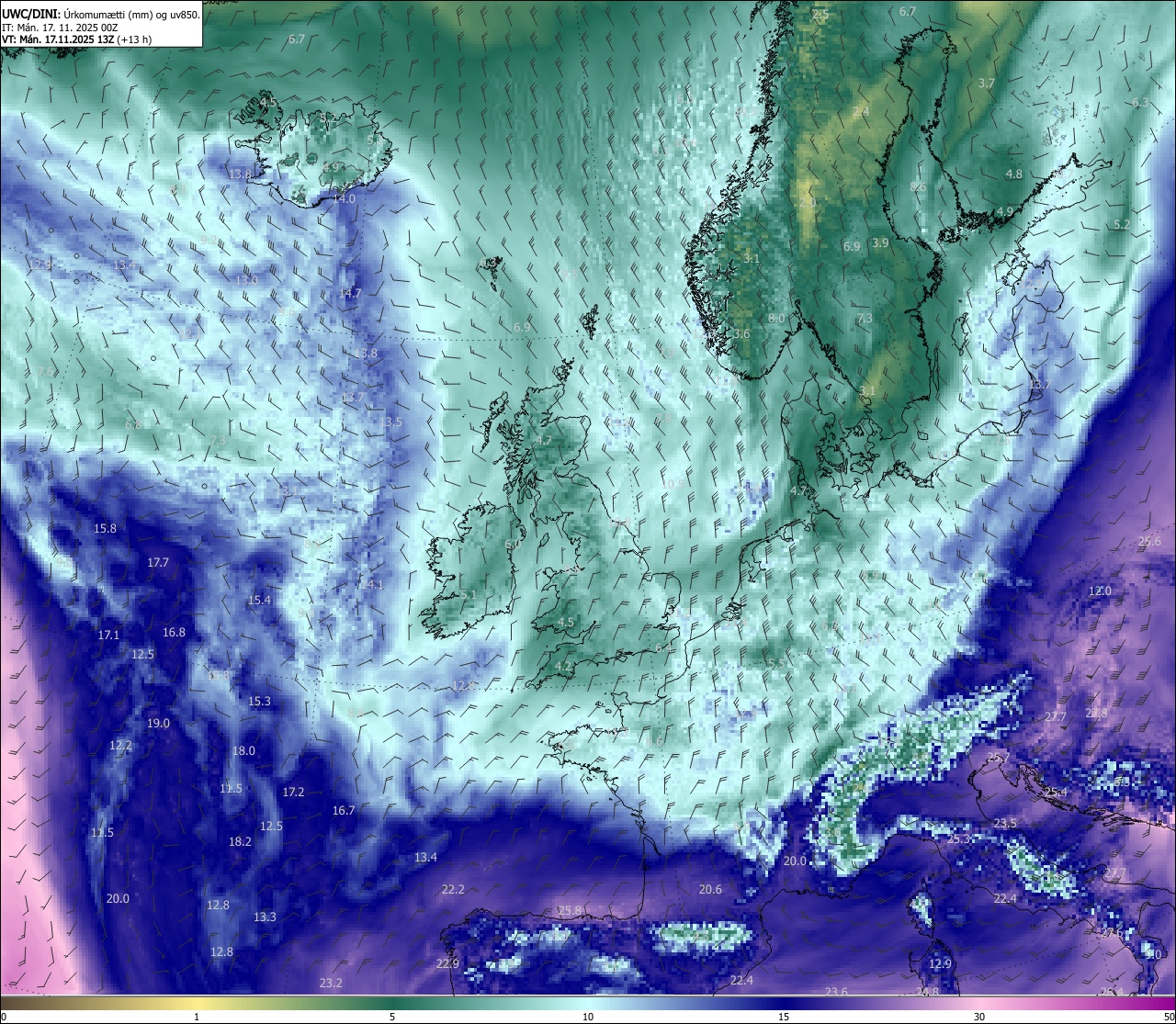This screenshot has height=1024, width=1176.
Task: Click the 23.6 value label
Action: 836,993
